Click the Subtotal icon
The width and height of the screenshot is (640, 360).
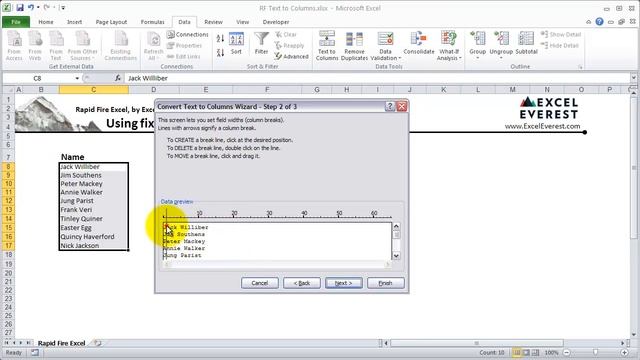click(x=526, y=43)
